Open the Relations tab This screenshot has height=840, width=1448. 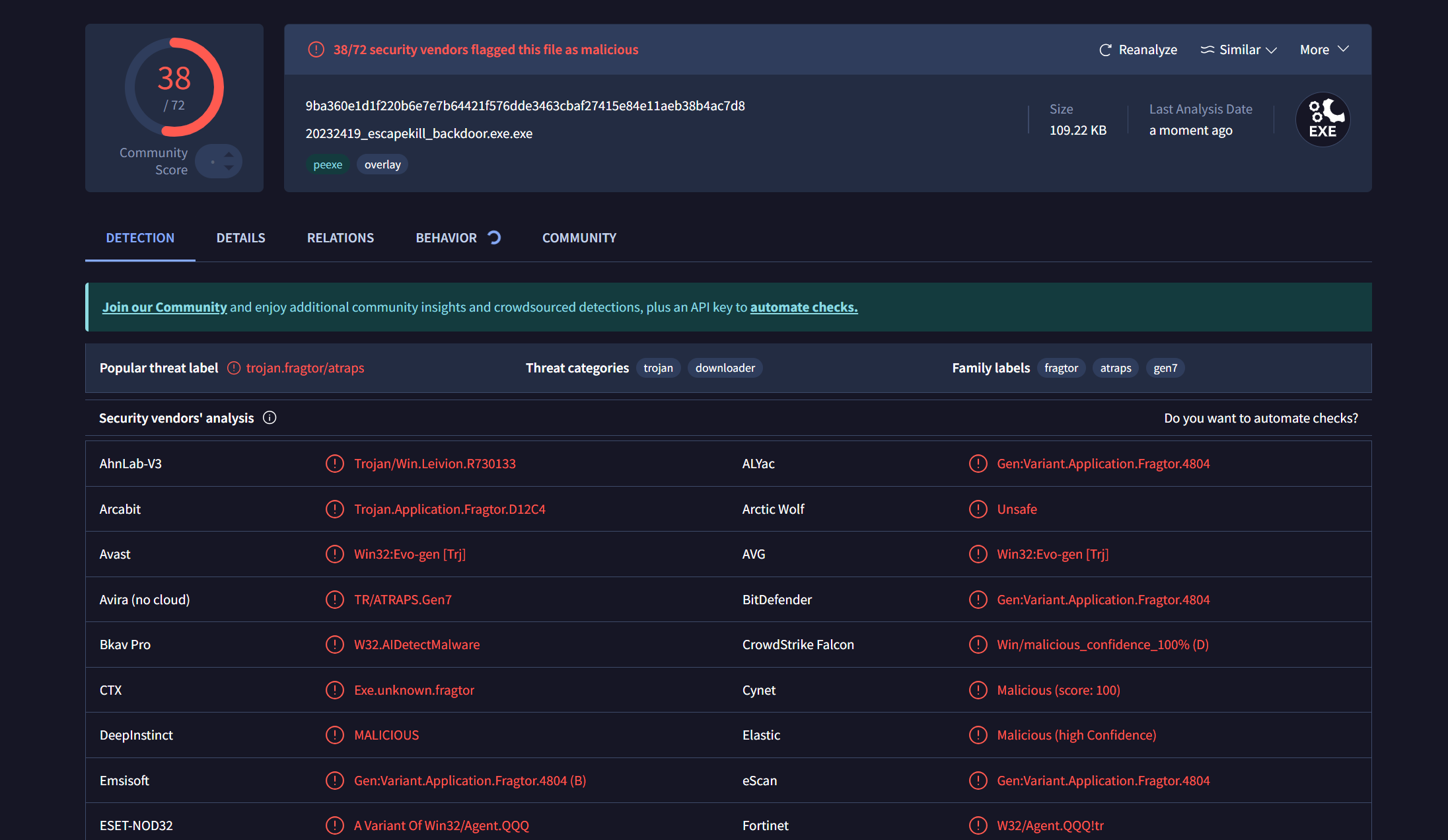pos(340,238)
